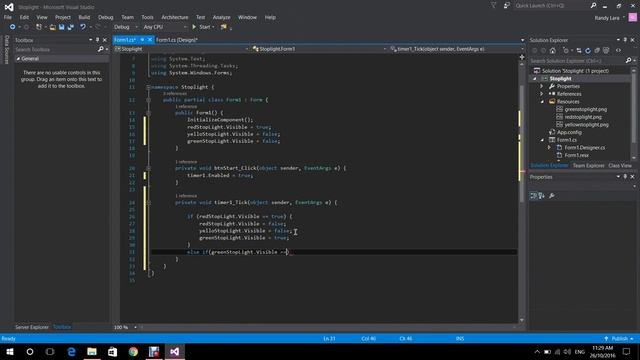Open the Analyze menu

click(x=221, y=17)
